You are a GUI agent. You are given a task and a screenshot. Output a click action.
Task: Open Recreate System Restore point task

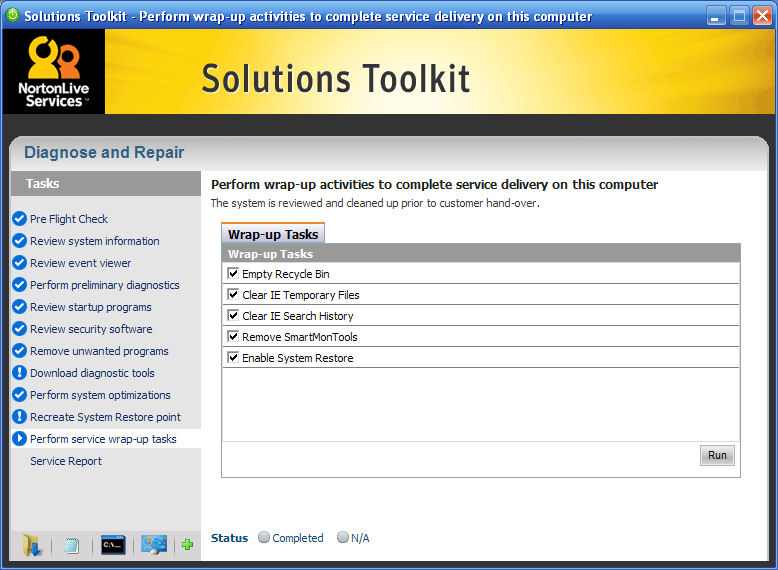tap(105, 417)
